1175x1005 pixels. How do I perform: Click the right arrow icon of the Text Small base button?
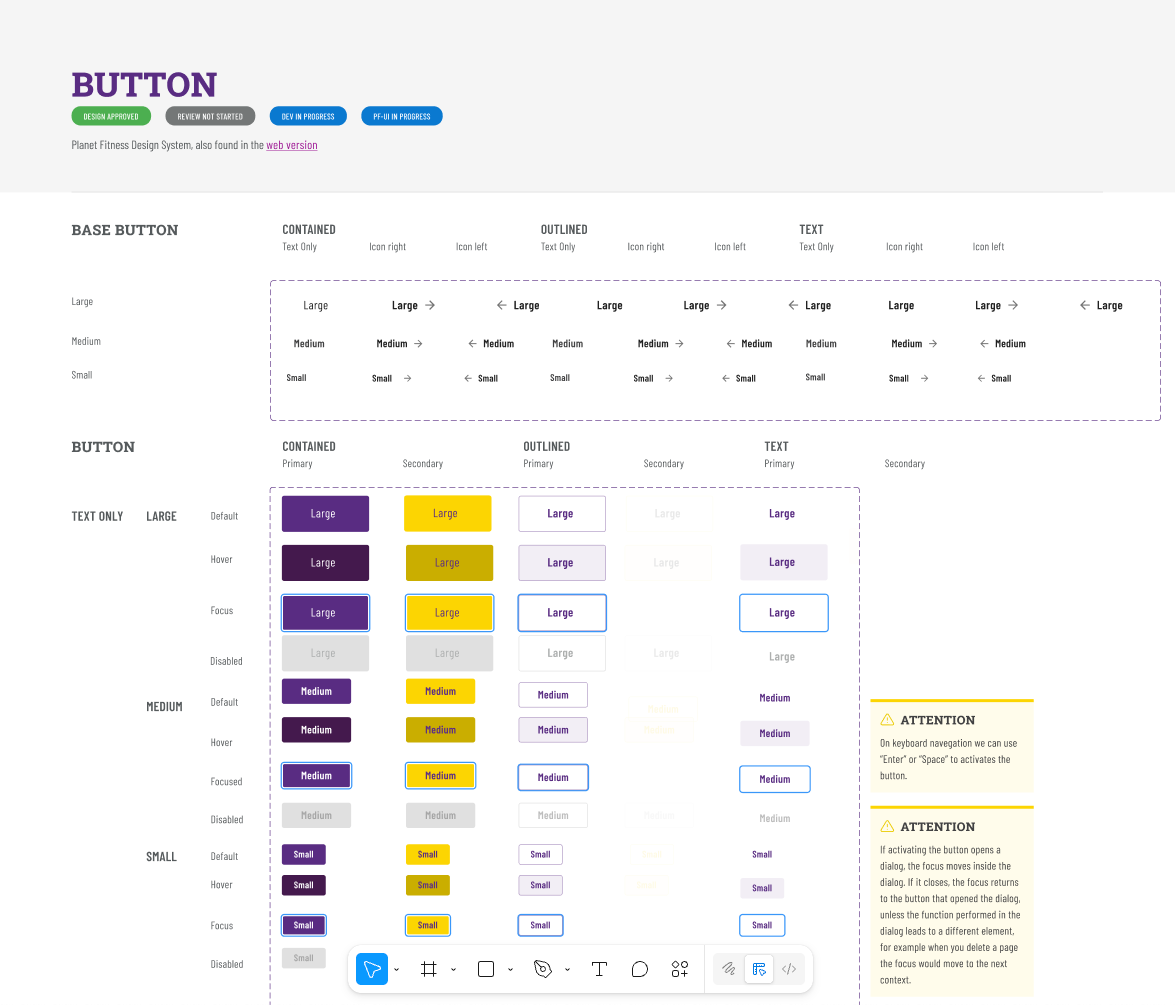925,378
